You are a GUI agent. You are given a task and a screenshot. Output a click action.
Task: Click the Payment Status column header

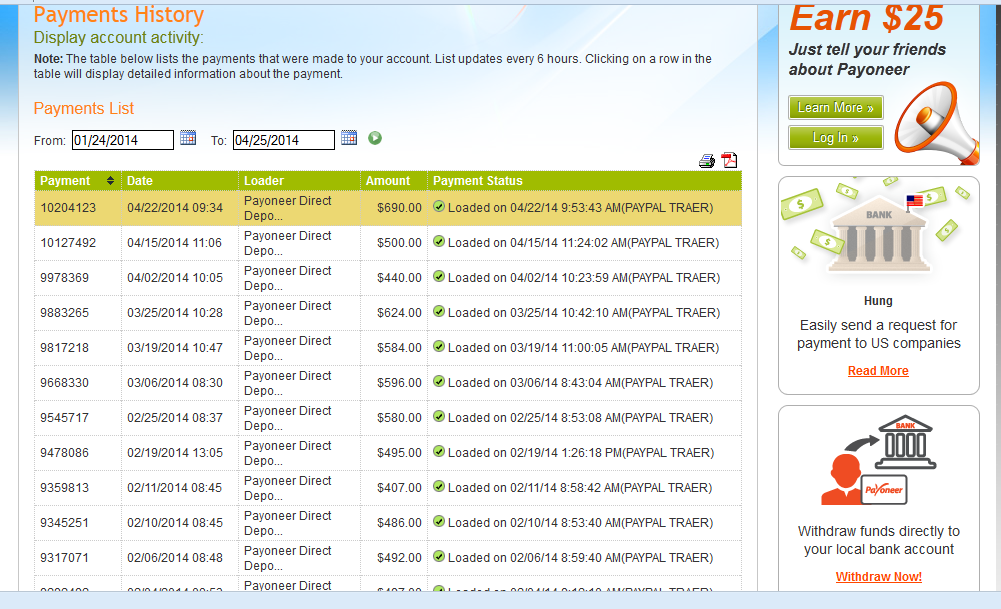584,181
